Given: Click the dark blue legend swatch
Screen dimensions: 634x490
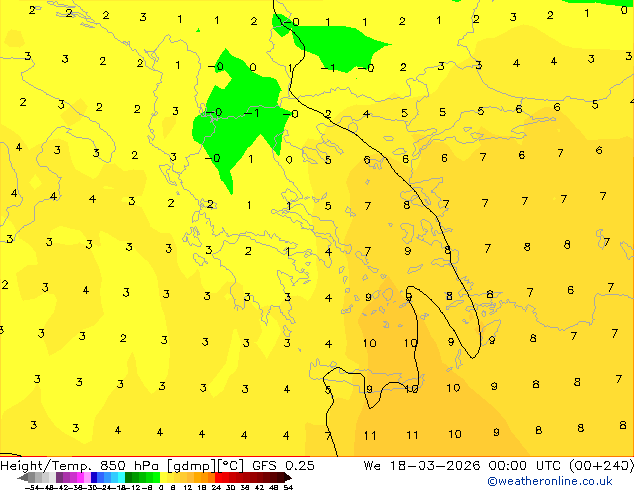Looking at the screenshot, I should (x=94, y=477).
